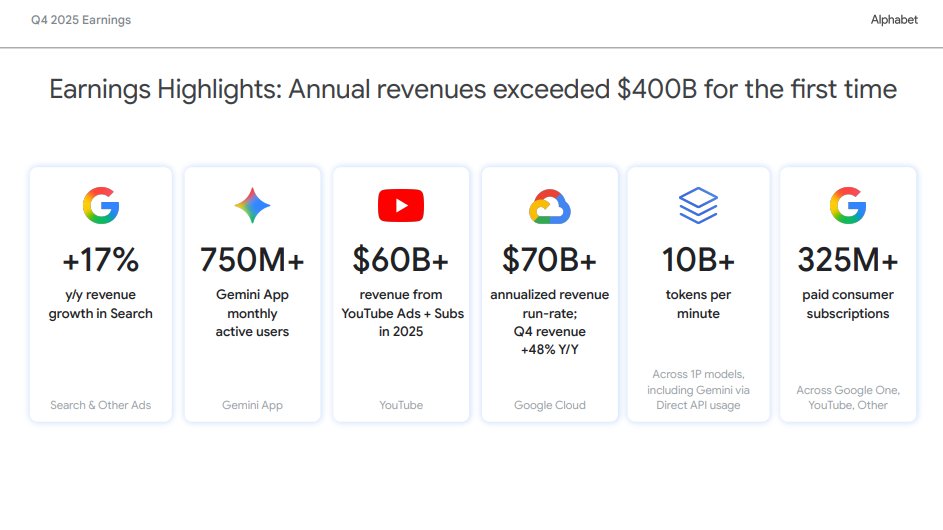Click the gray 'Gemini App' footer label
Image resolution: width=943 pixels, height=530 pixels.
[x=252, y=405]
